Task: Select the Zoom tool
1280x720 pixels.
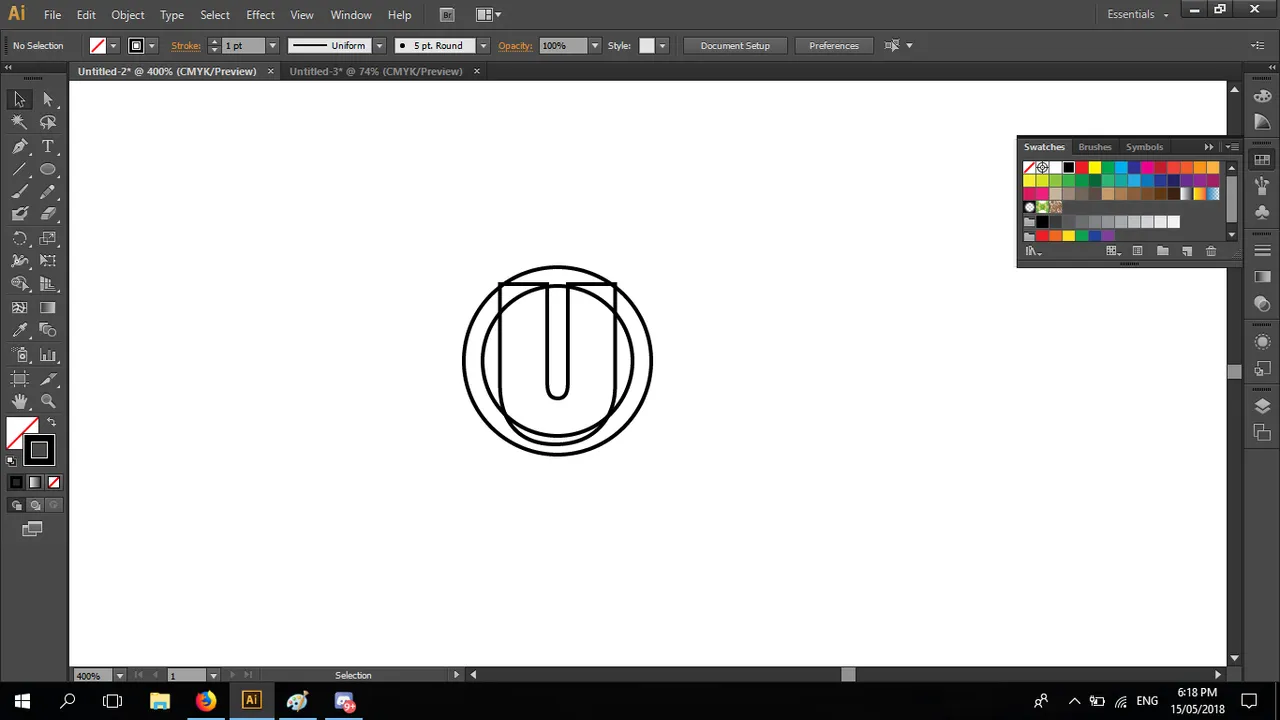Action: 48,401
